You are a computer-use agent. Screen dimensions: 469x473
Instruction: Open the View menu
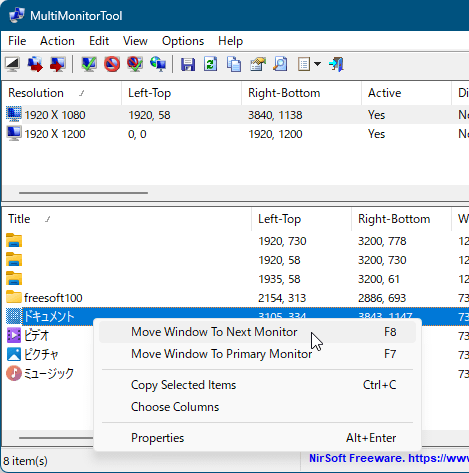(x=135, y=41)
